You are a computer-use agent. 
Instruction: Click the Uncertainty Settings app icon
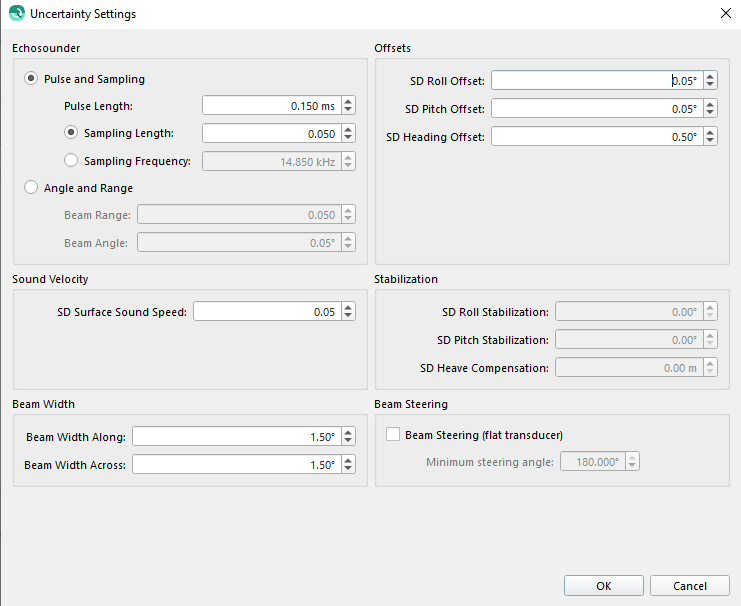[16, 14]
